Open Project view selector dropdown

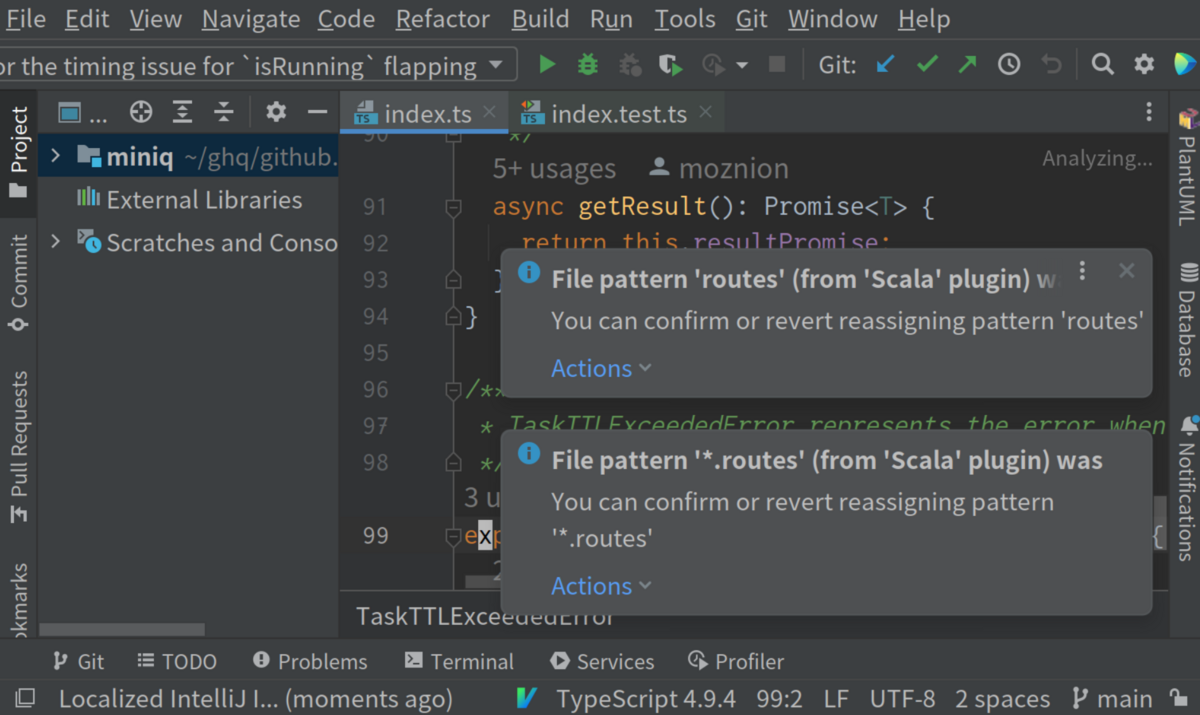click(81, 113)
